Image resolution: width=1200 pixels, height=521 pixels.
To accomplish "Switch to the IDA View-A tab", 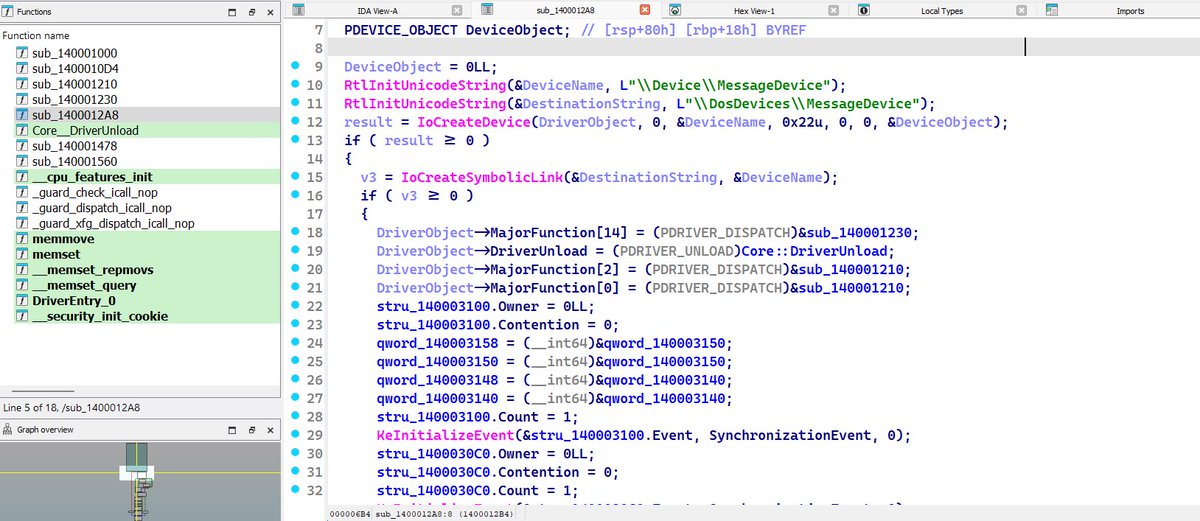I will click(x=378, y=10).
